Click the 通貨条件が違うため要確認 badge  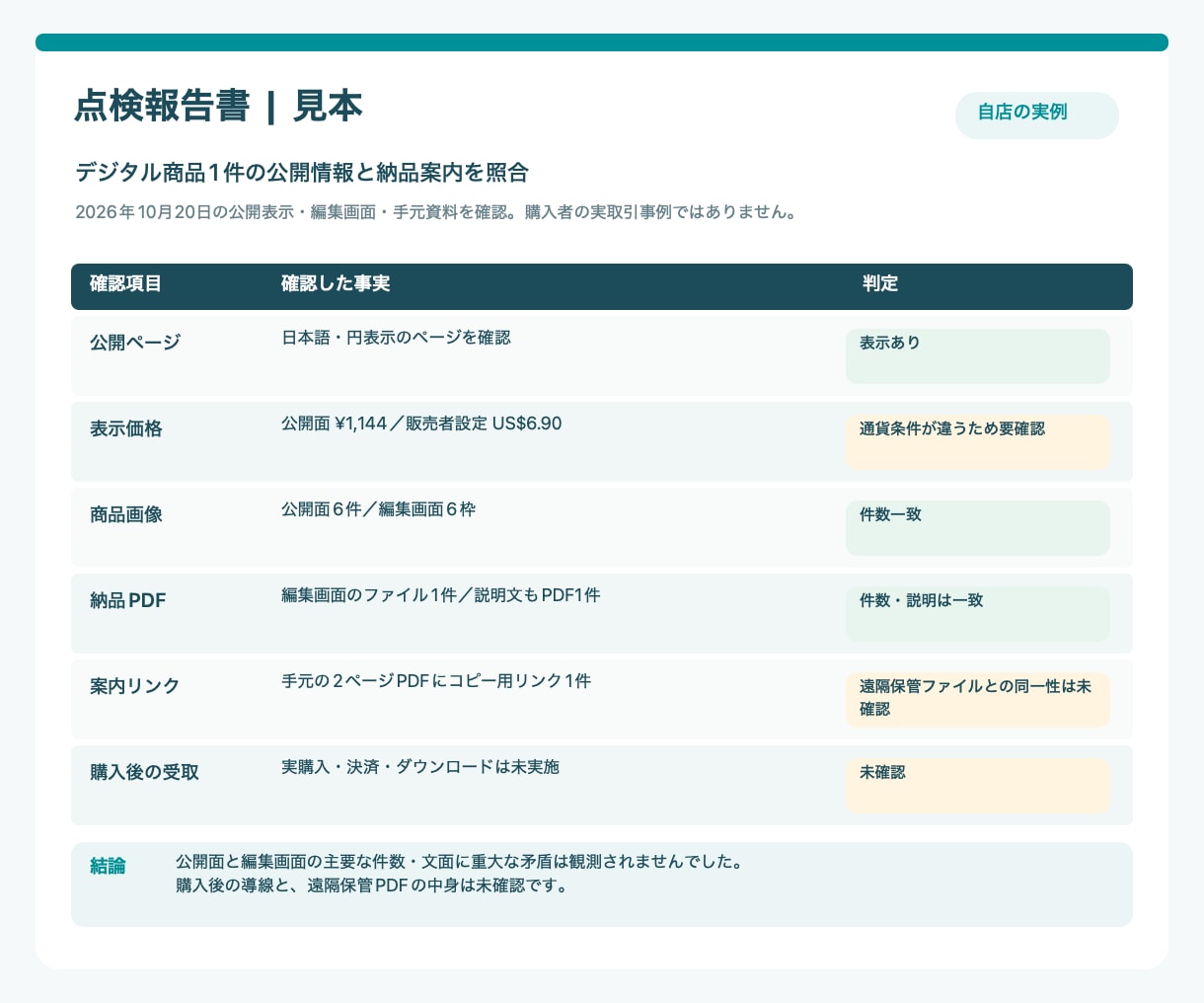[x=977, y=442]
